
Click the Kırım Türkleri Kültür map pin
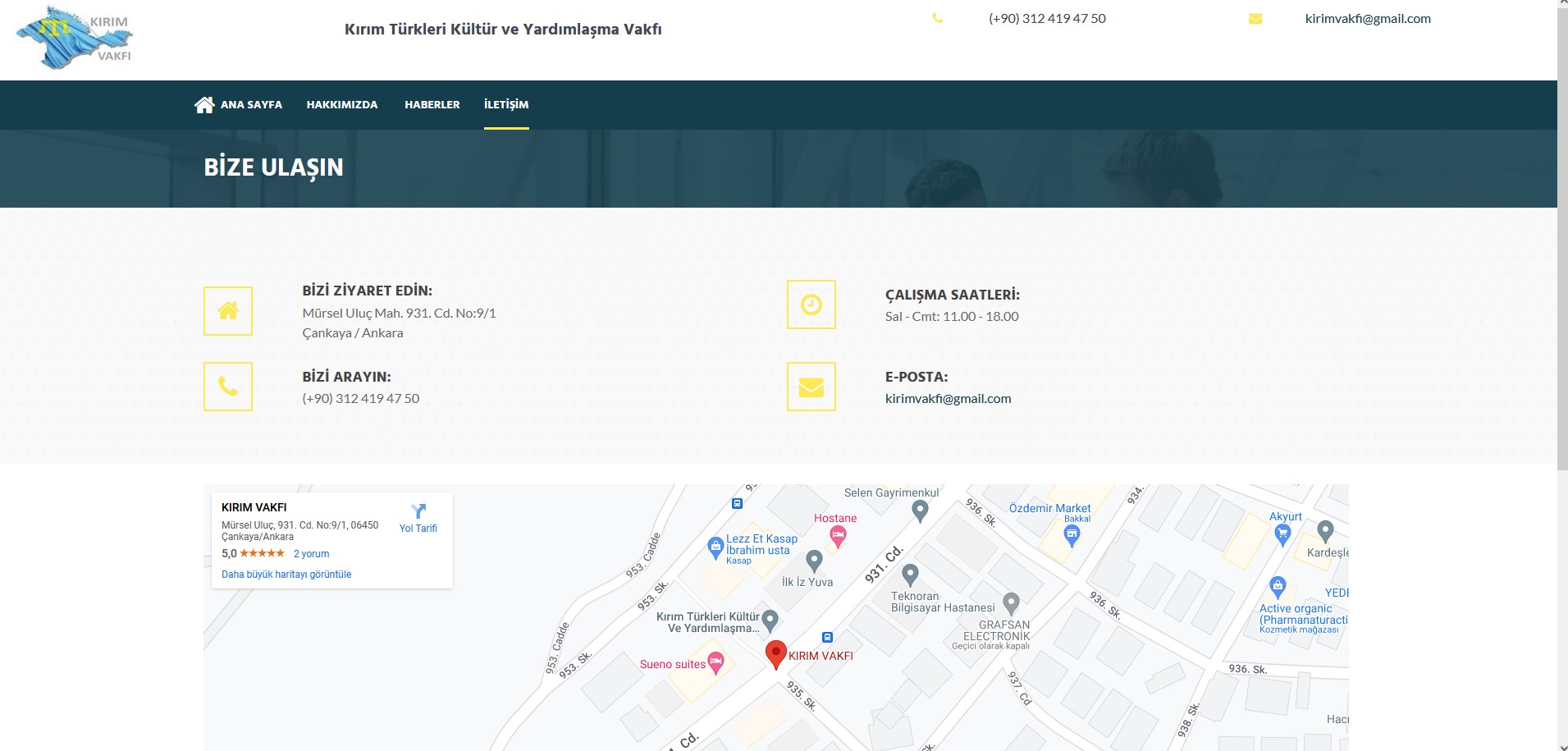770,620
